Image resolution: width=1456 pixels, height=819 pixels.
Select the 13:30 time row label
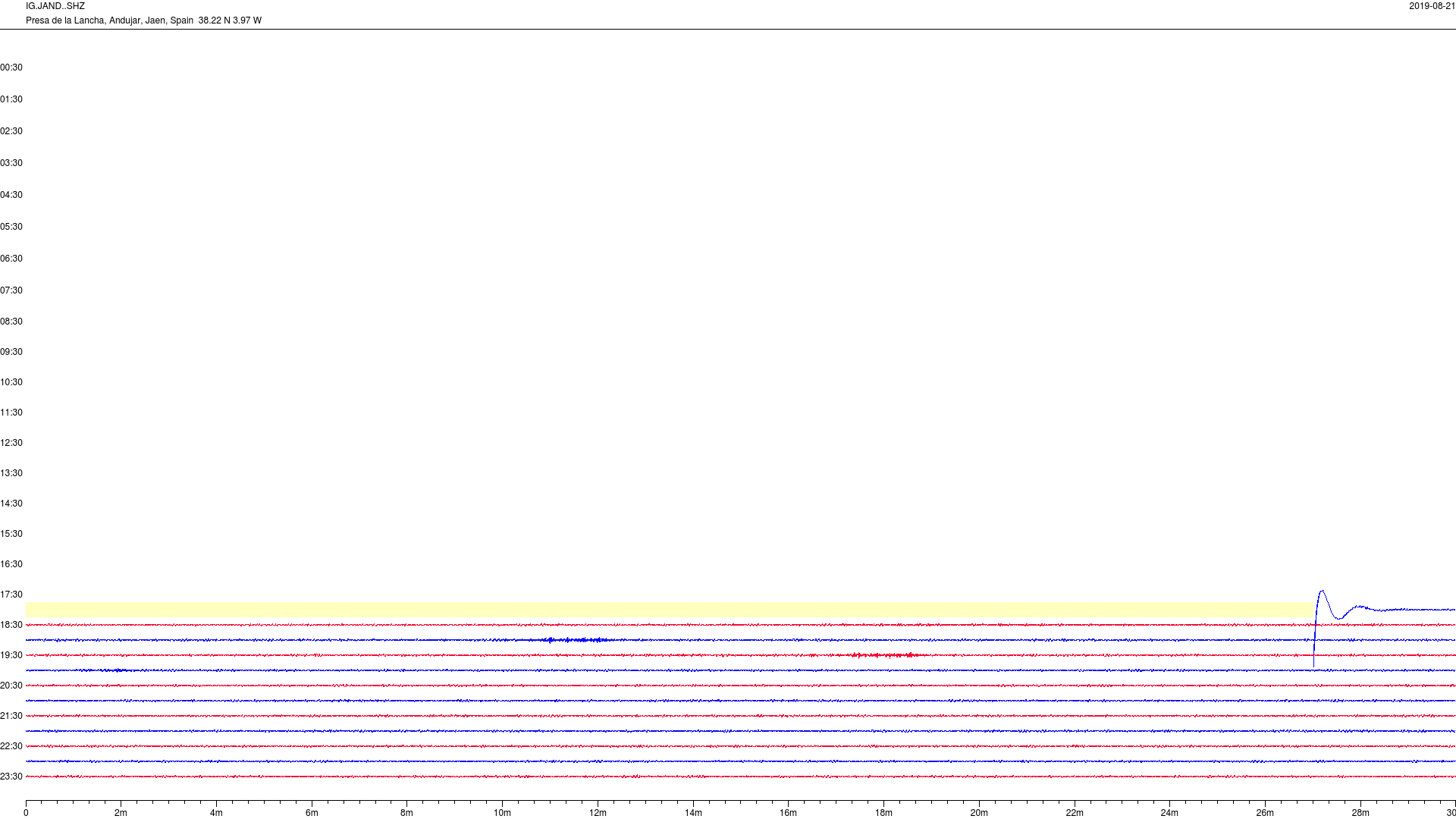11,473
